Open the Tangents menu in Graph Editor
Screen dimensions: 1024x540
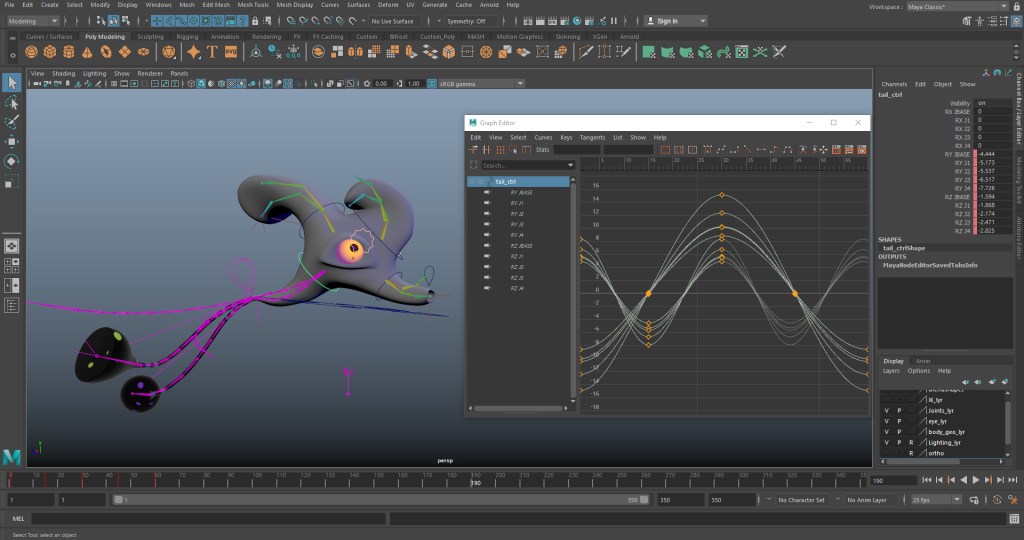[592, 137]
